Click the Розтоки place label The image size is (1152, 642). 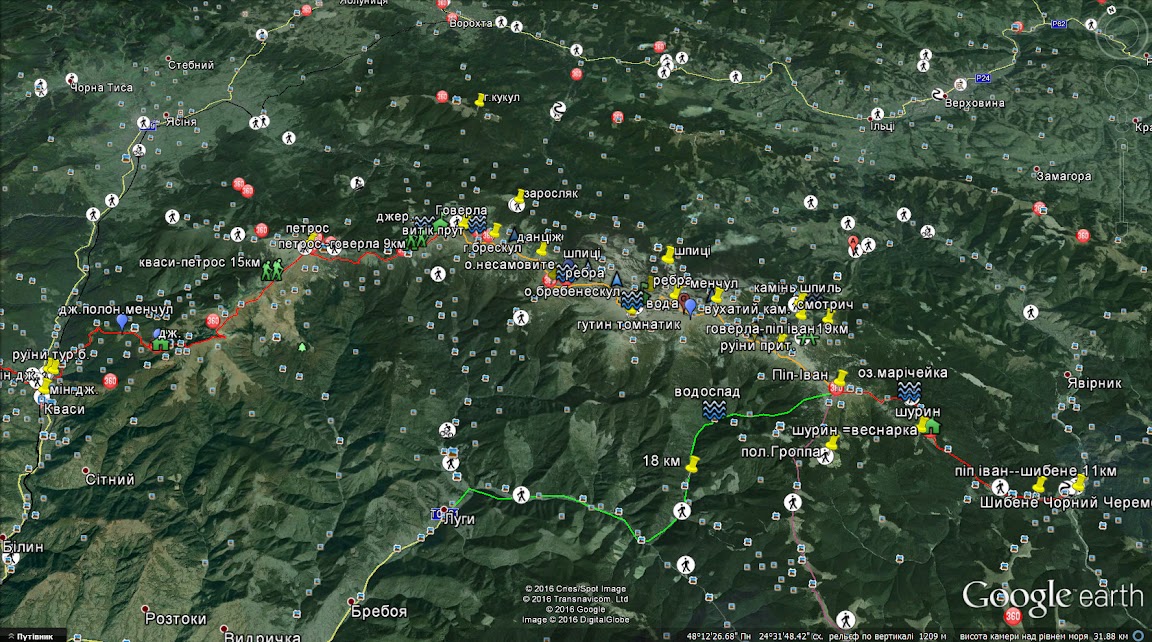pyautogui.click(x=176, y=618)
